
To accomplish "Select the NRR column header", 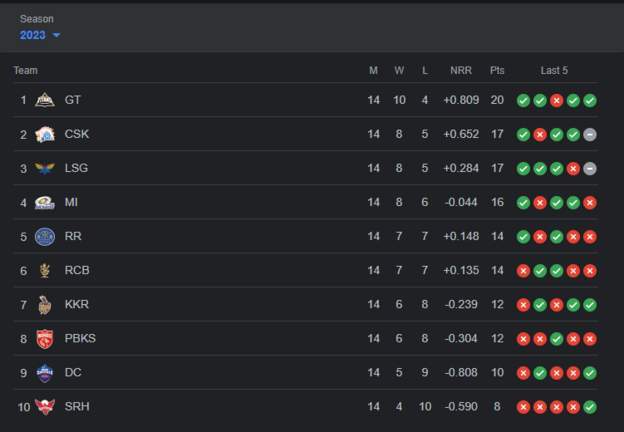I will point(461,70).
